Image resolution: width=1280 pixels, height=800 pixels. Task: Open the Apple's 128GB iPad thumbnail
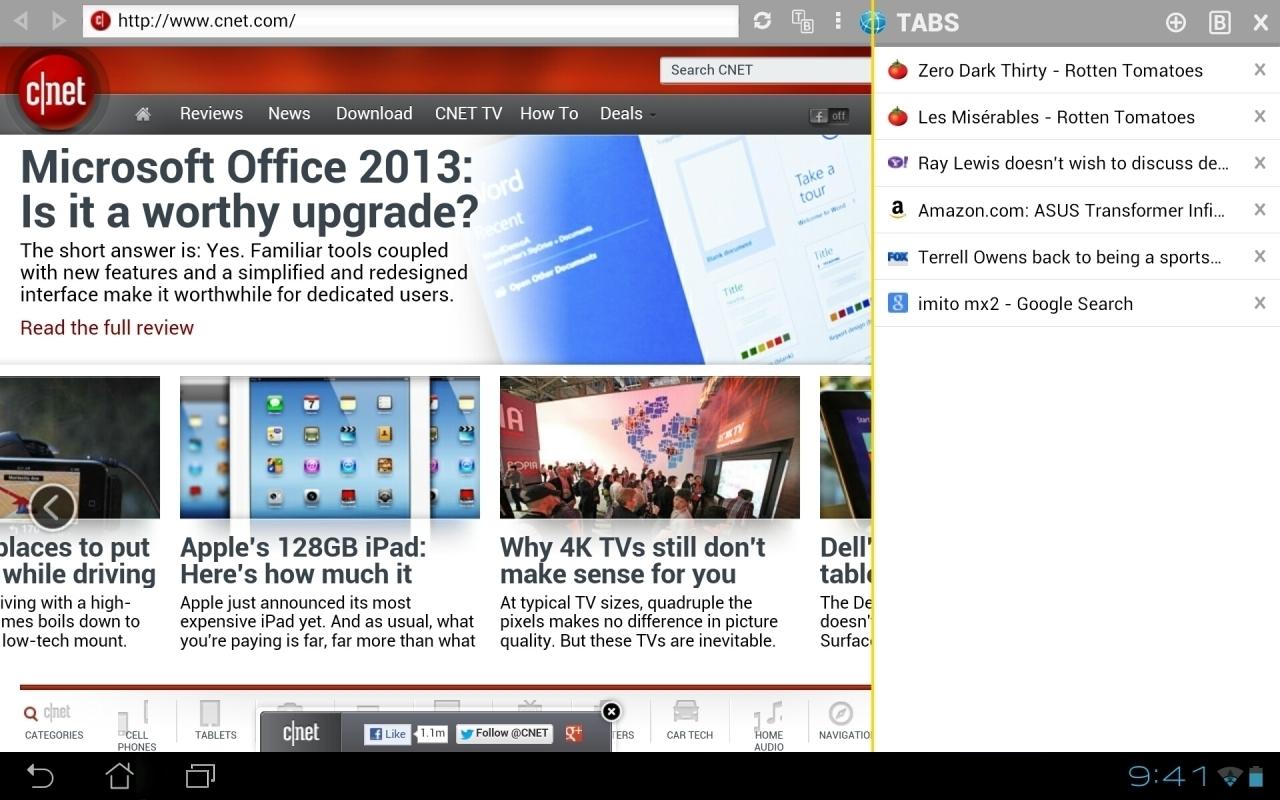pyautogui.click(x=330, y=447)
